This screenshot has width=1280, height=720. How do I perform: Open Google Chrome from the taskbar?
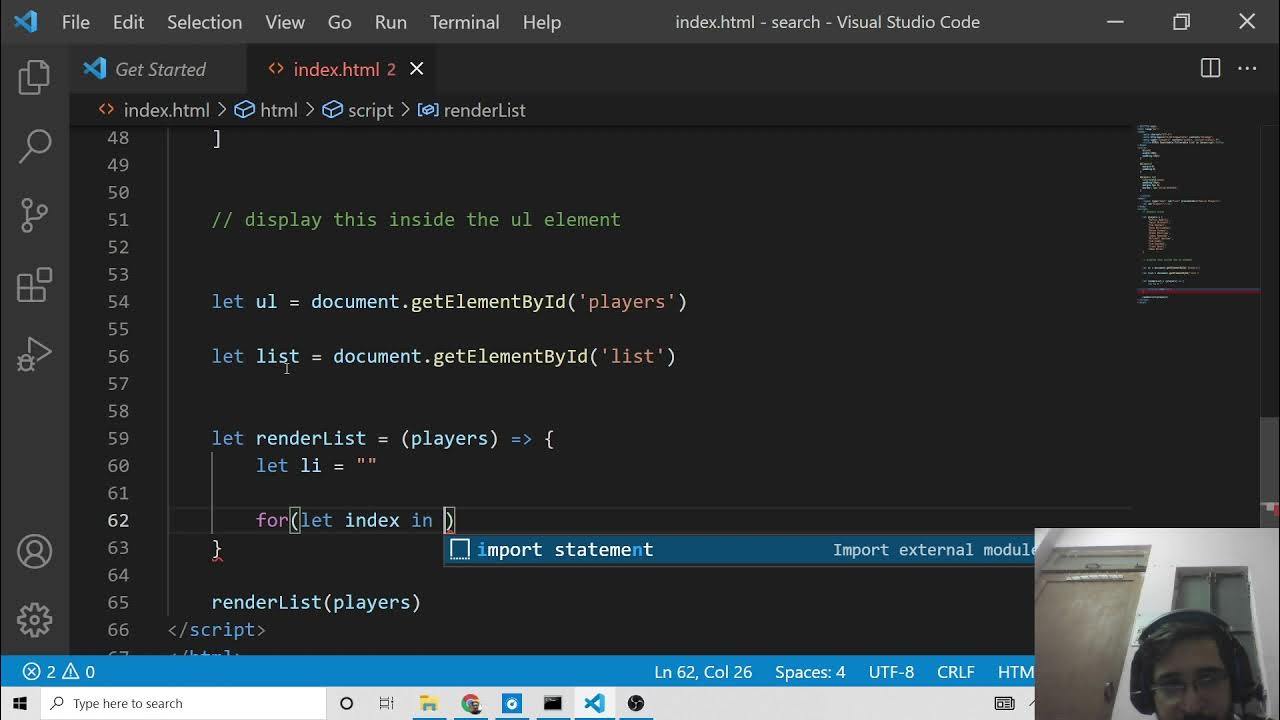(470, 703)
